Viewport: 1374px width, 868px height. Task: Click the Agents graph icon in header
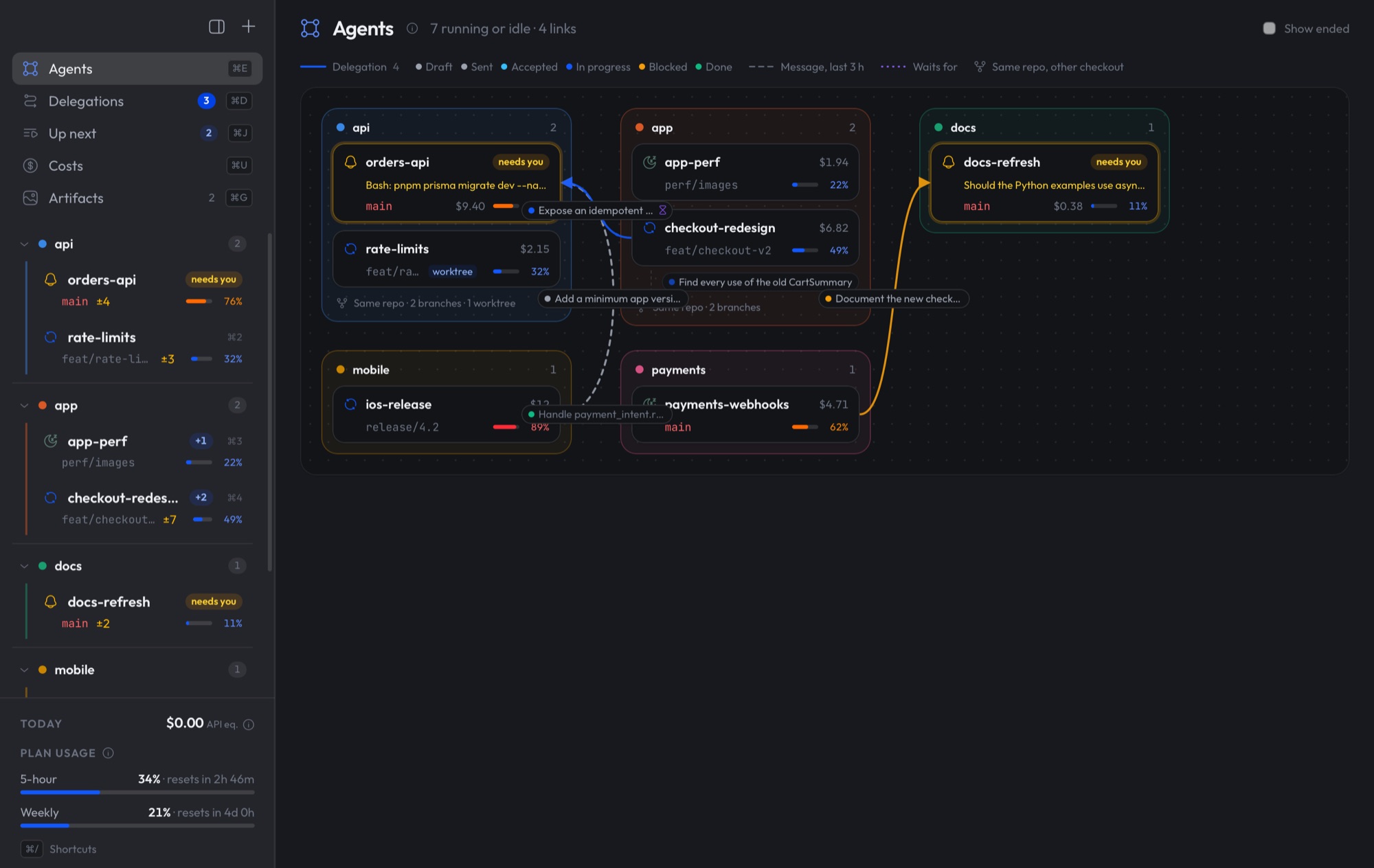pos(311,28)
